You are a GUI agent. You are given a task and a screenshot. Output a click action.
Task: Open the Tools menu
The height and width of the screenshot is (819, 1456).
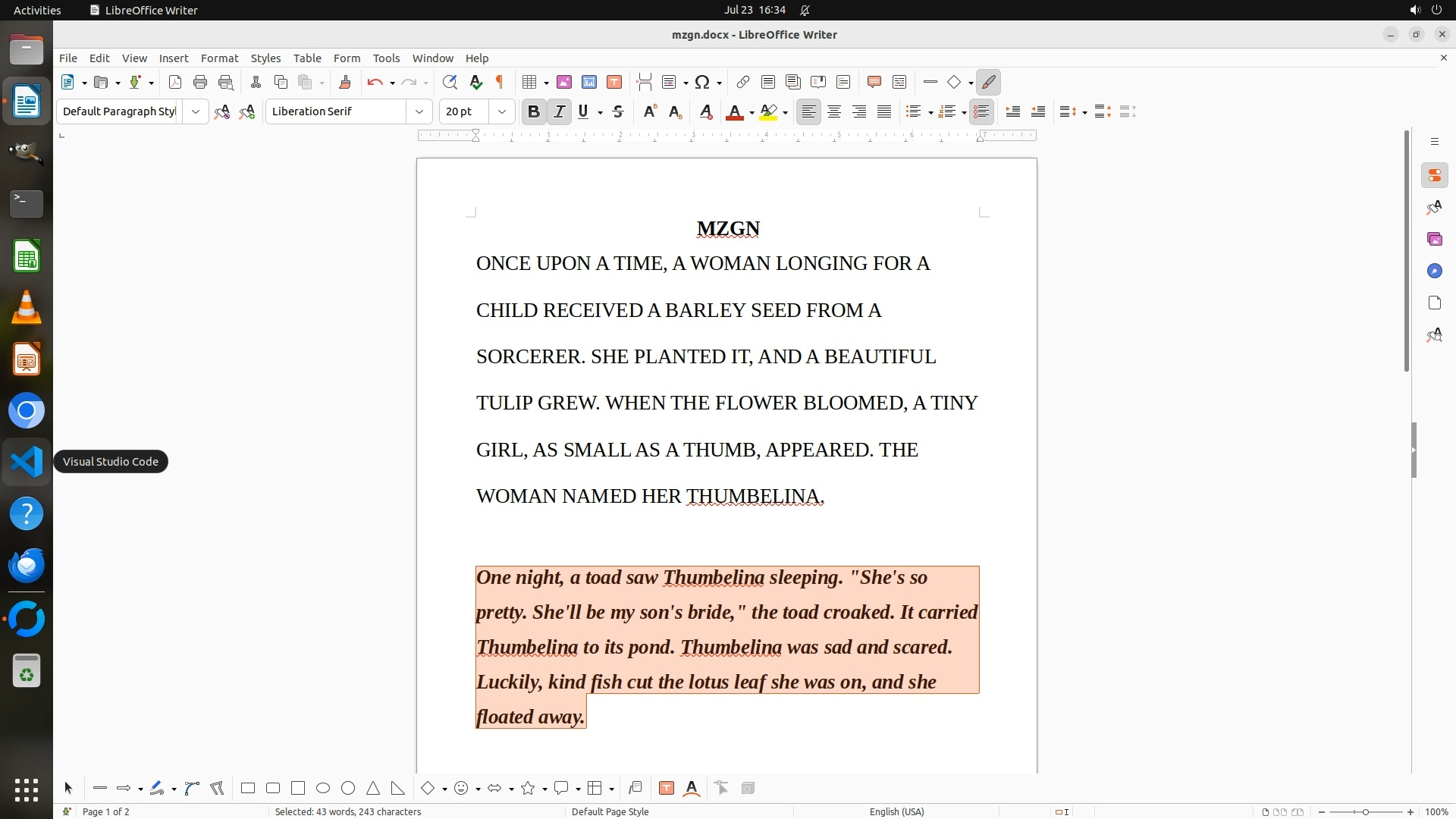[x=386, y=58]
